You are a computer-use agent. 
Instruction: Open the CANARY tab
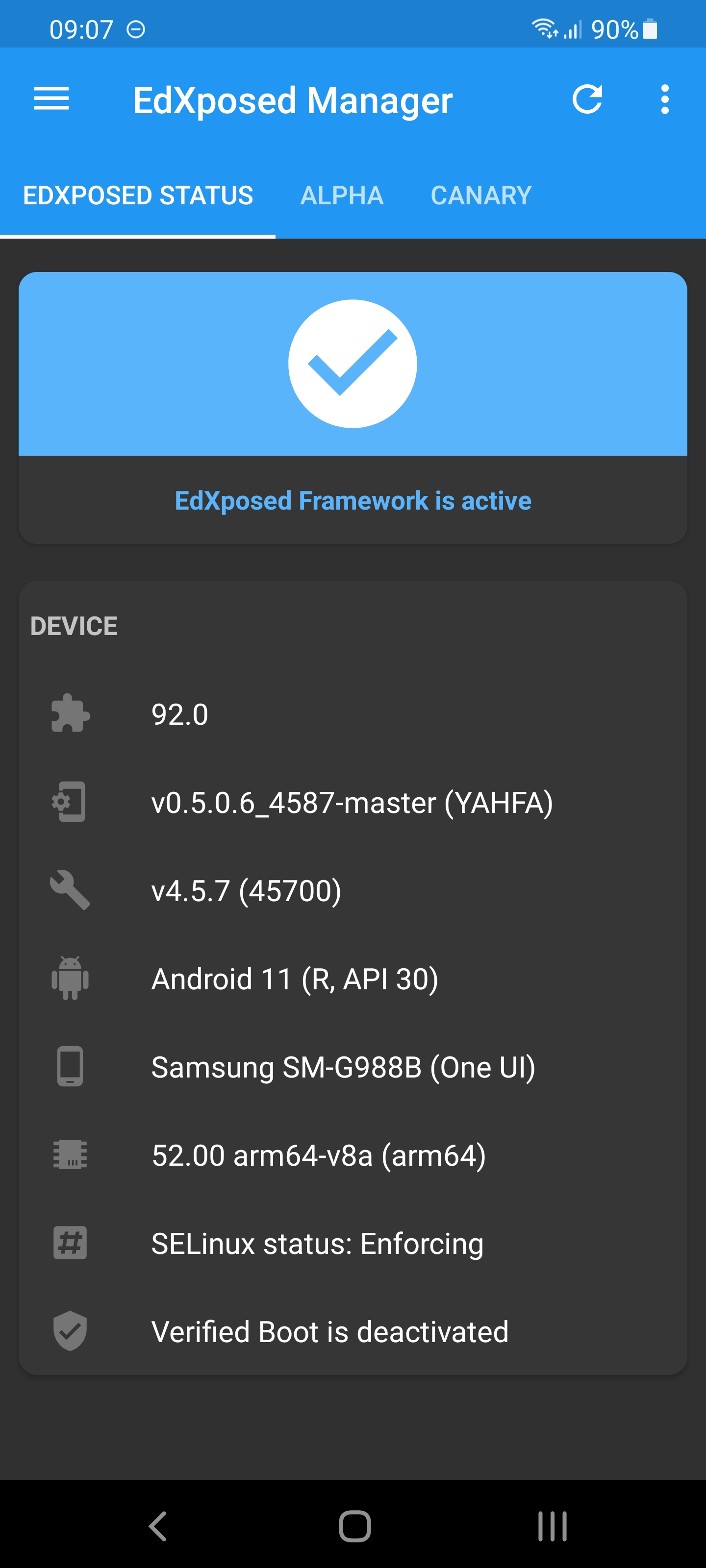click(480, 196)
